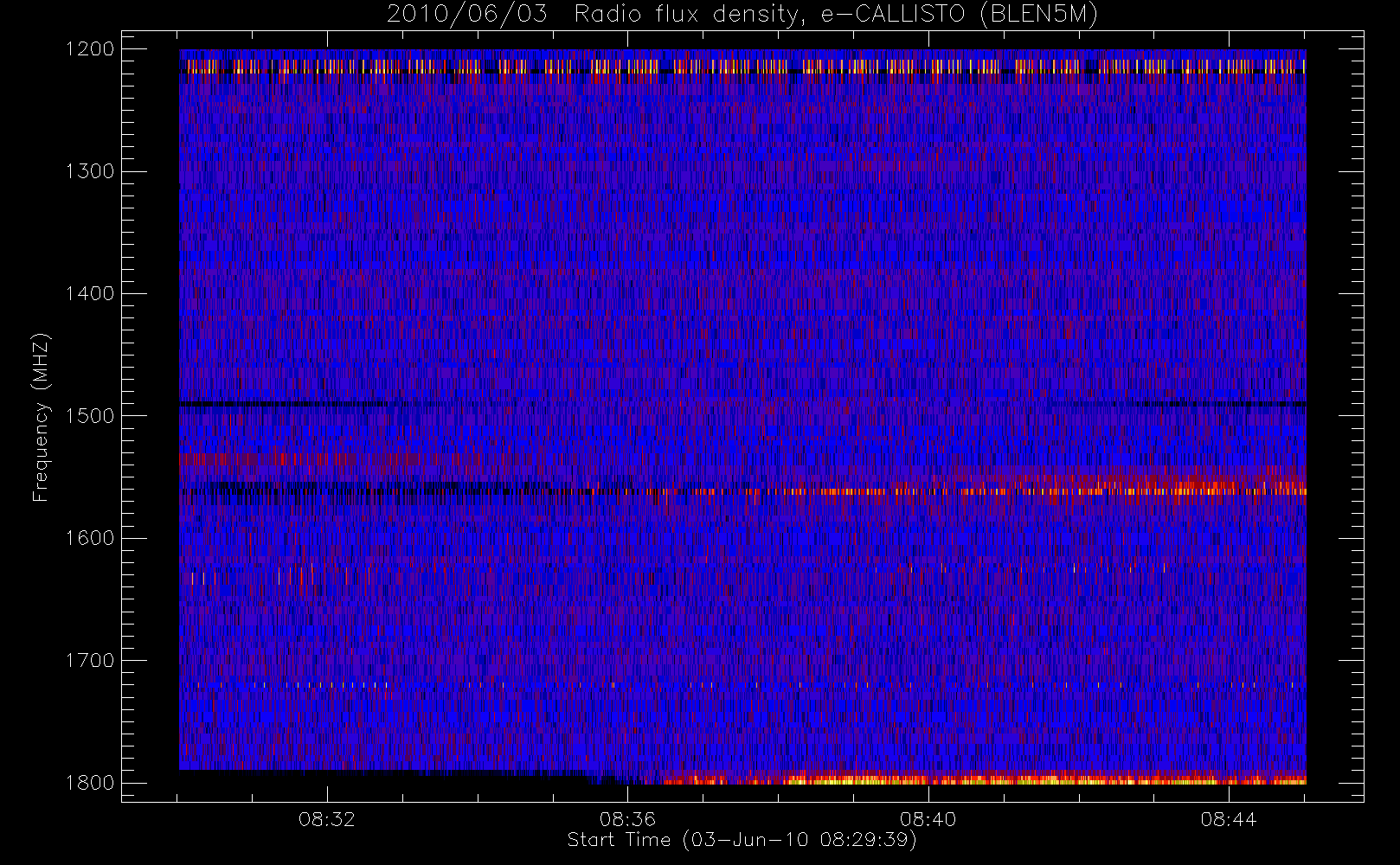Viewport: 1400px width, 865px height.
Task: Click the 1800 frequency tick label
Action: click(90, 783)
